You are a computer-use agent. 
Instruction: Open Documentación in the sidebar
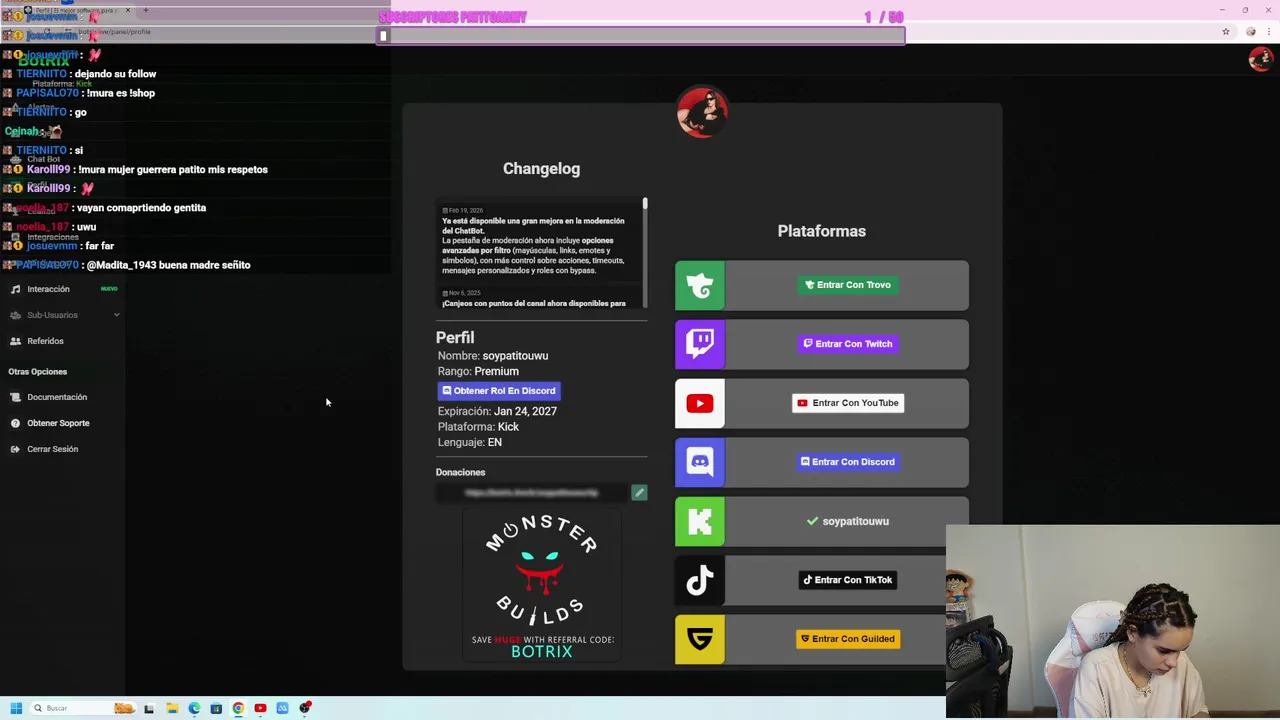[x=57, y=397]
